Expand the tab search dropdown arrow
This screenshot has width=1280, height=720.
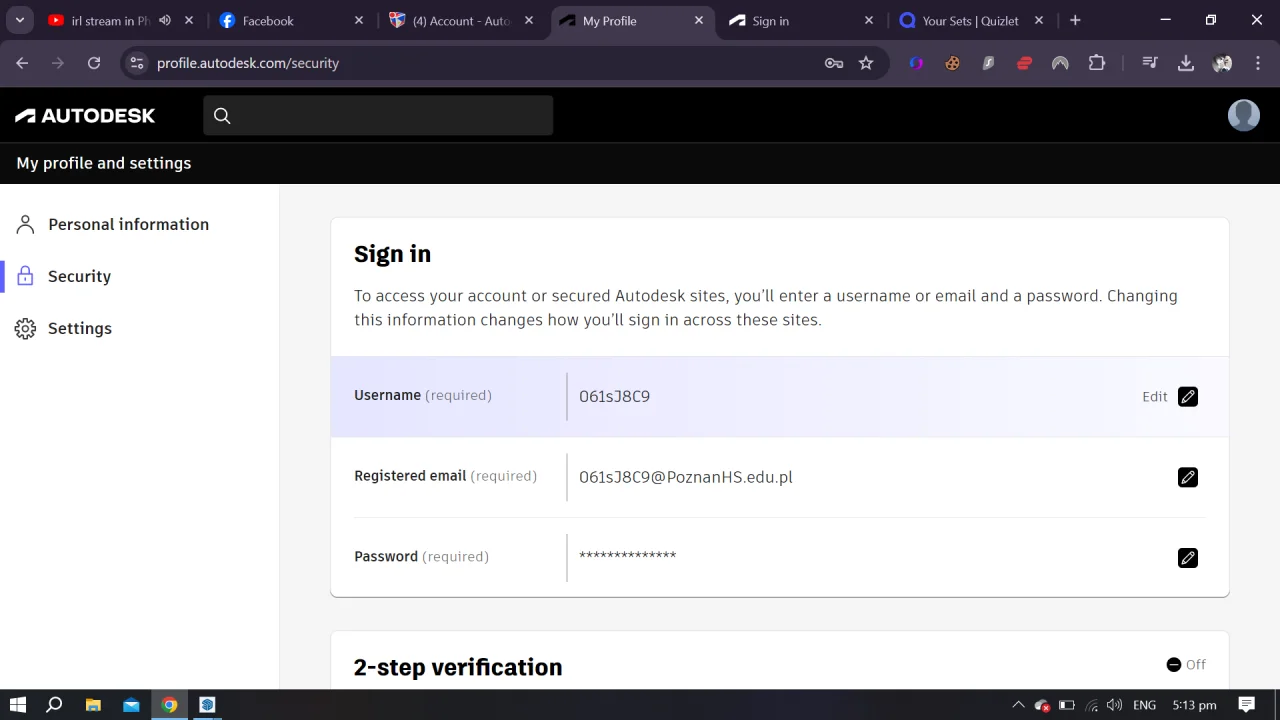[19, 20]
